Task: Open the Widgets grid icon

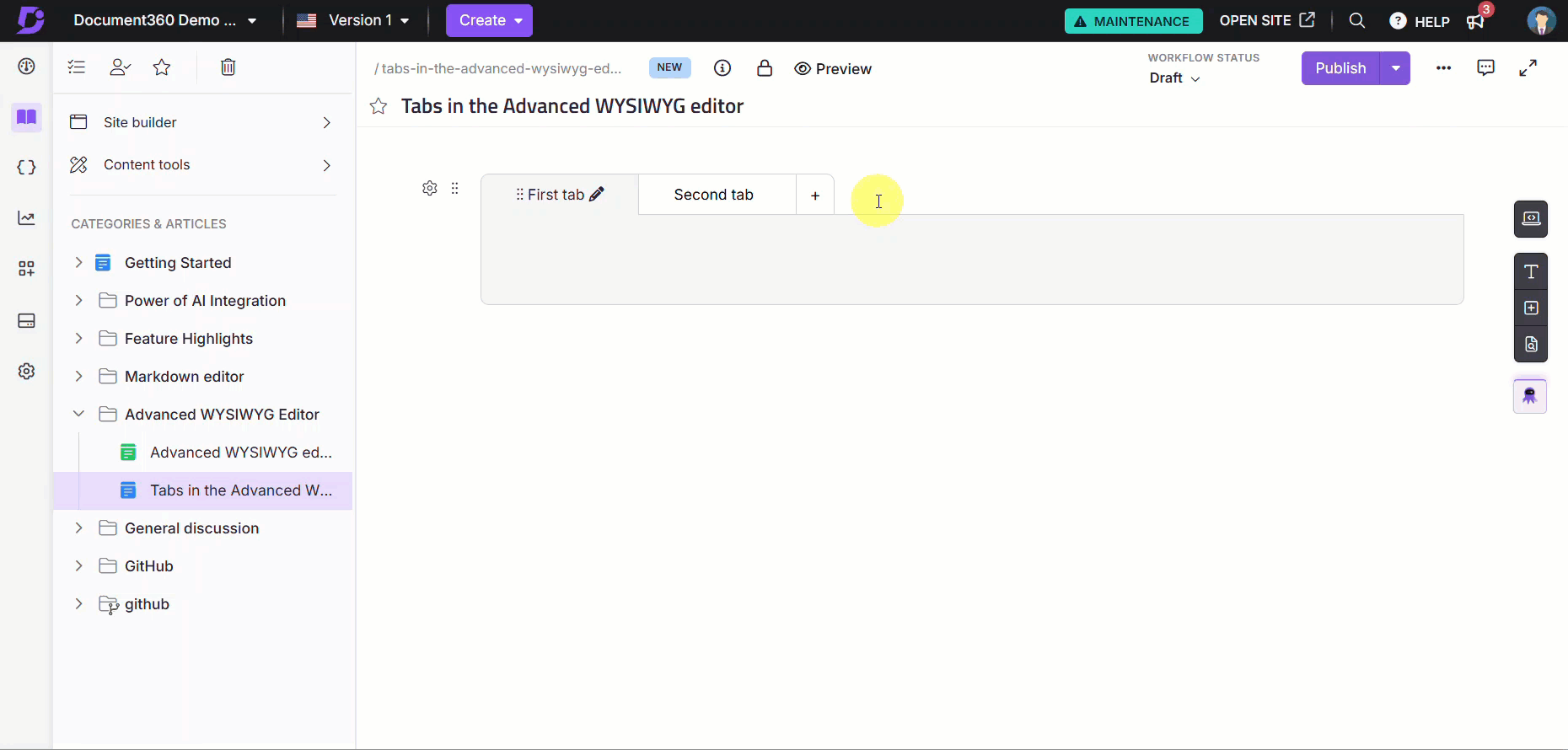Action: tap(27, 269)
